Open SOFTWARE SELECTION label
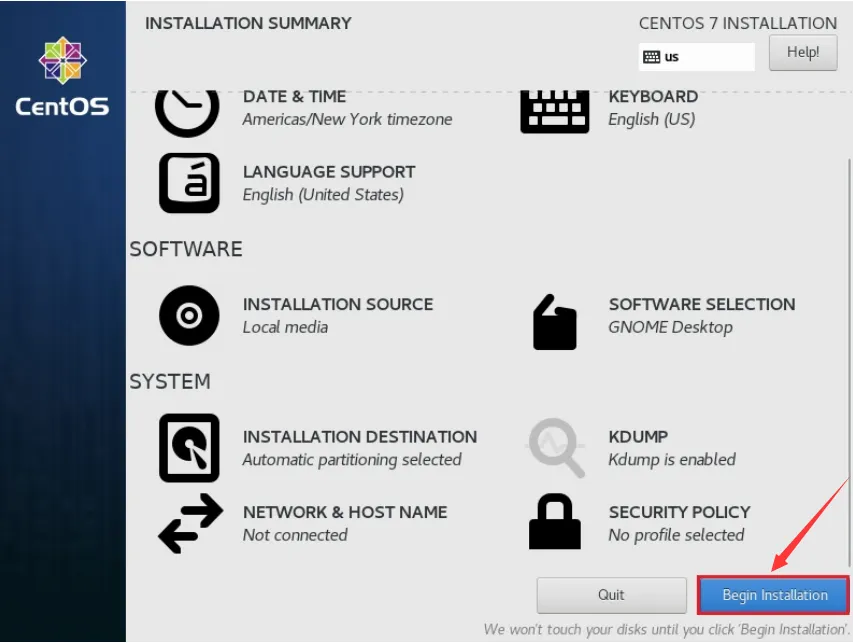 [702, 304]
